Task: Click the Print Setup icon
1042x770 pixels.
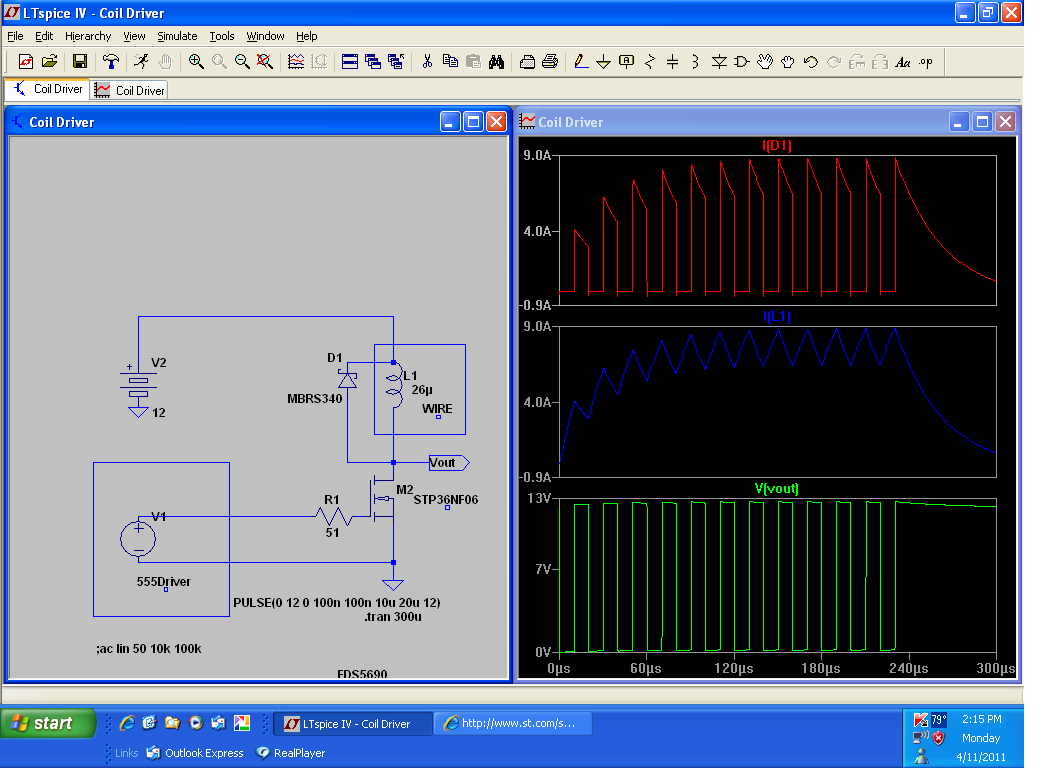Action: pos(527,62)
